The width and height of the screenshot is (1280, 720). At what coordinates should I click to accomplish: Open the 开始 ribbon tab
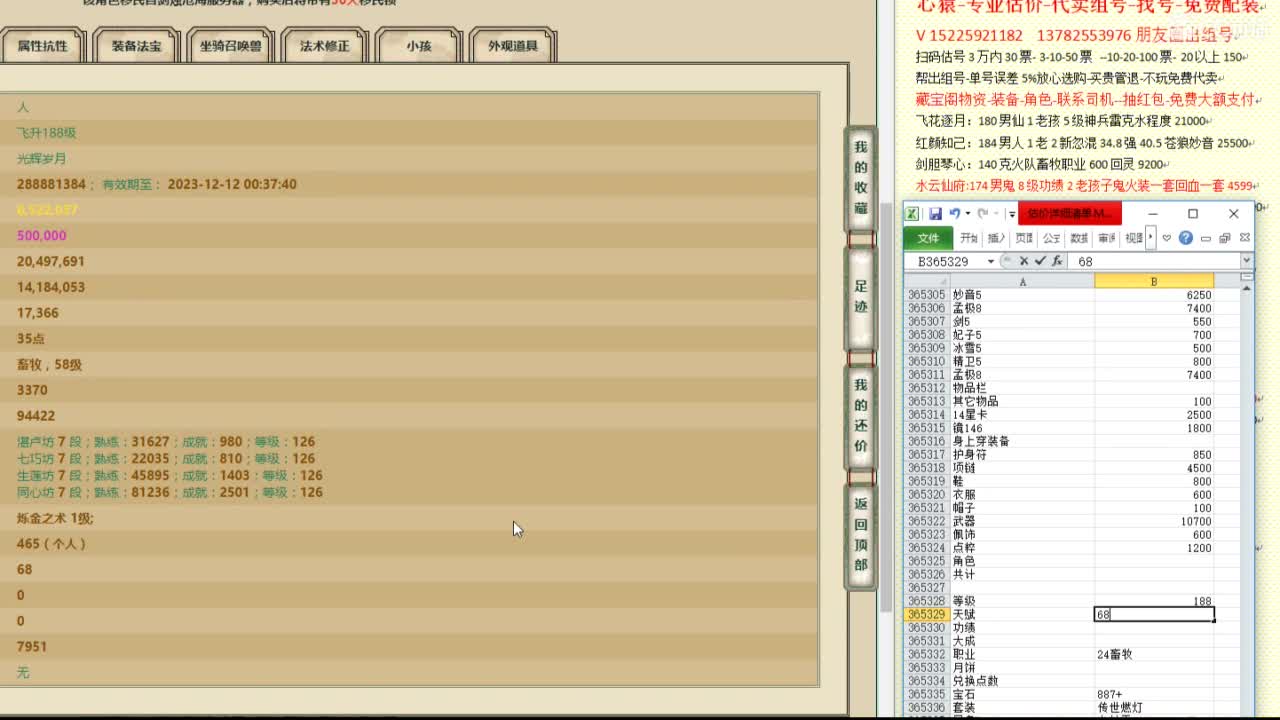click(969, 238)
